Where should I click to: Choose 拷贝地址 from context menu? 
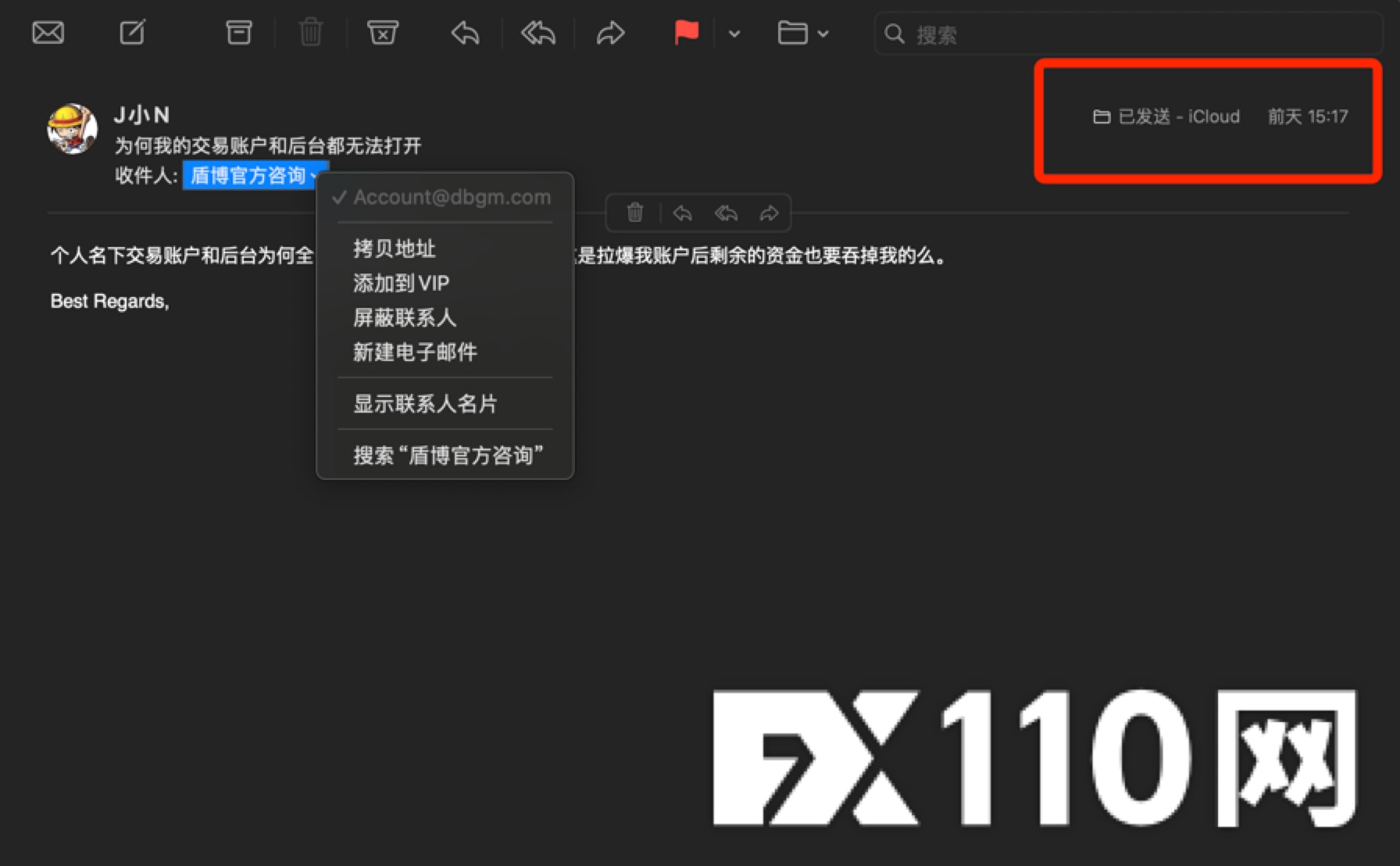[395, 249]
